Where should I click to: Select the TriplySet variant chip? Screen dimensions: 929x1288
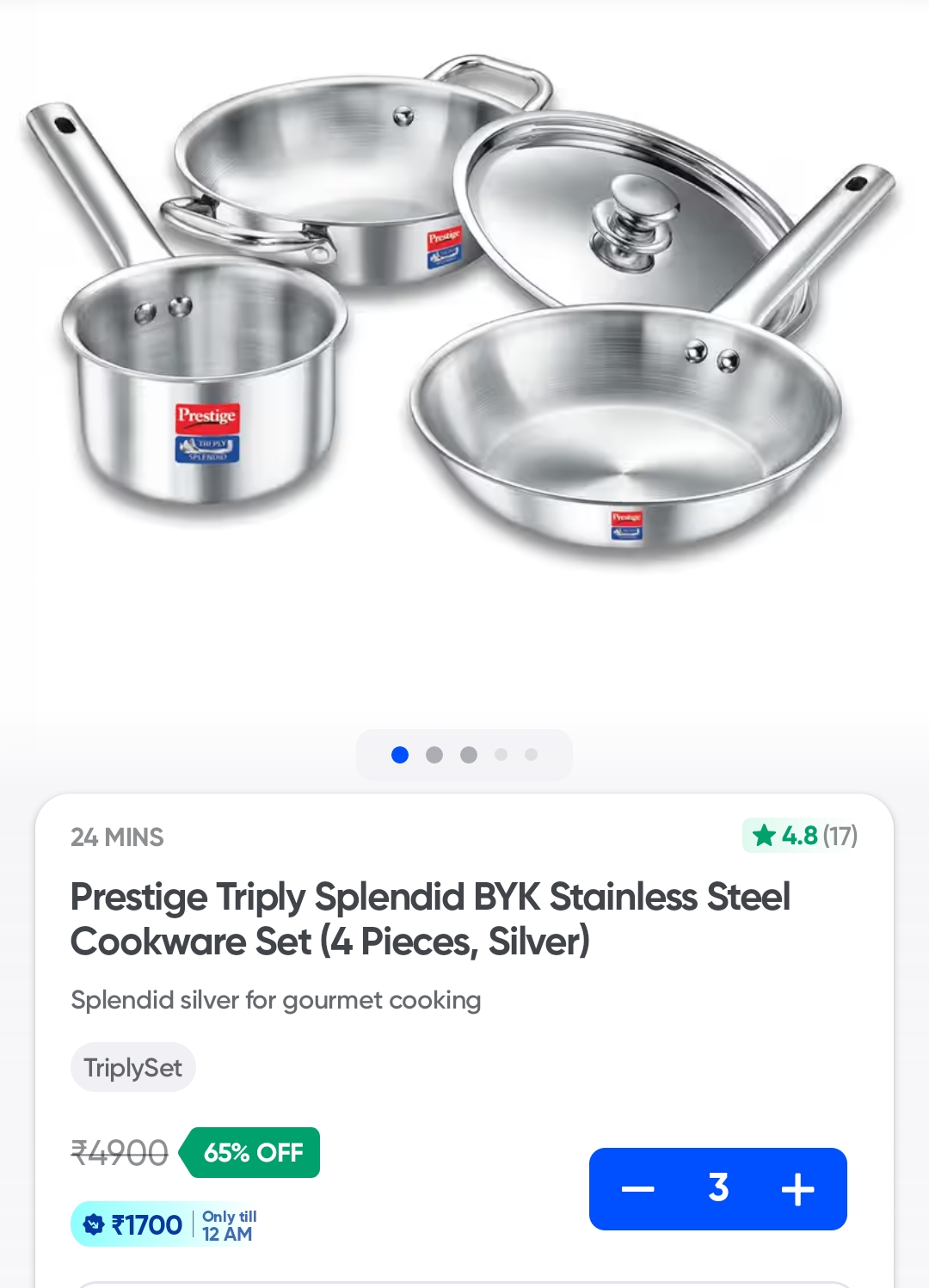click(133, 1067)
